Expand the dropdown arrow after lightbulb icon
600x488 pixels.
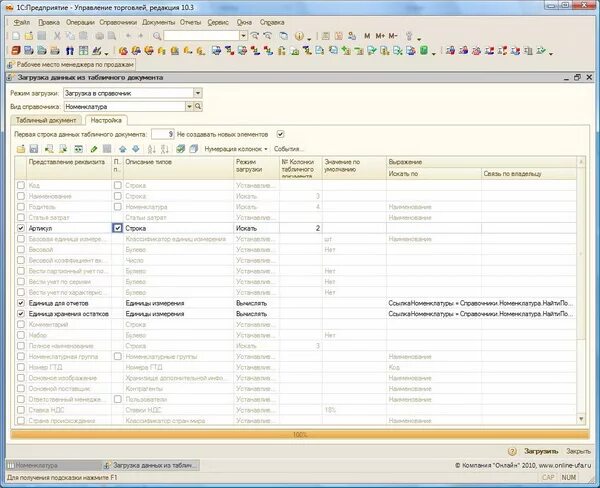pyautogui.click(x=419, y=38)
